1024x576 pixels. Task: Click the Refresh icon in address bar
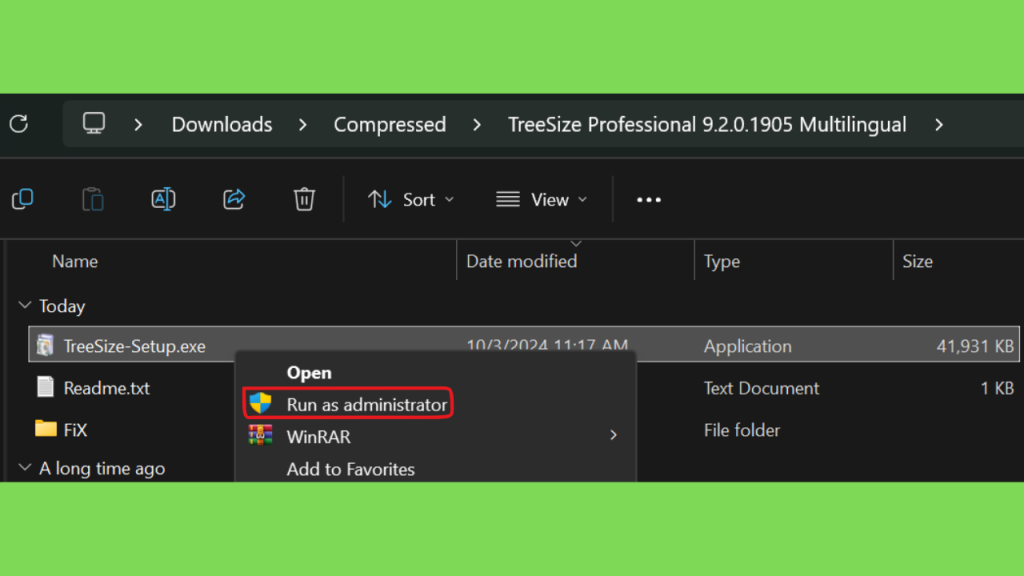click(x=19, y=123)
